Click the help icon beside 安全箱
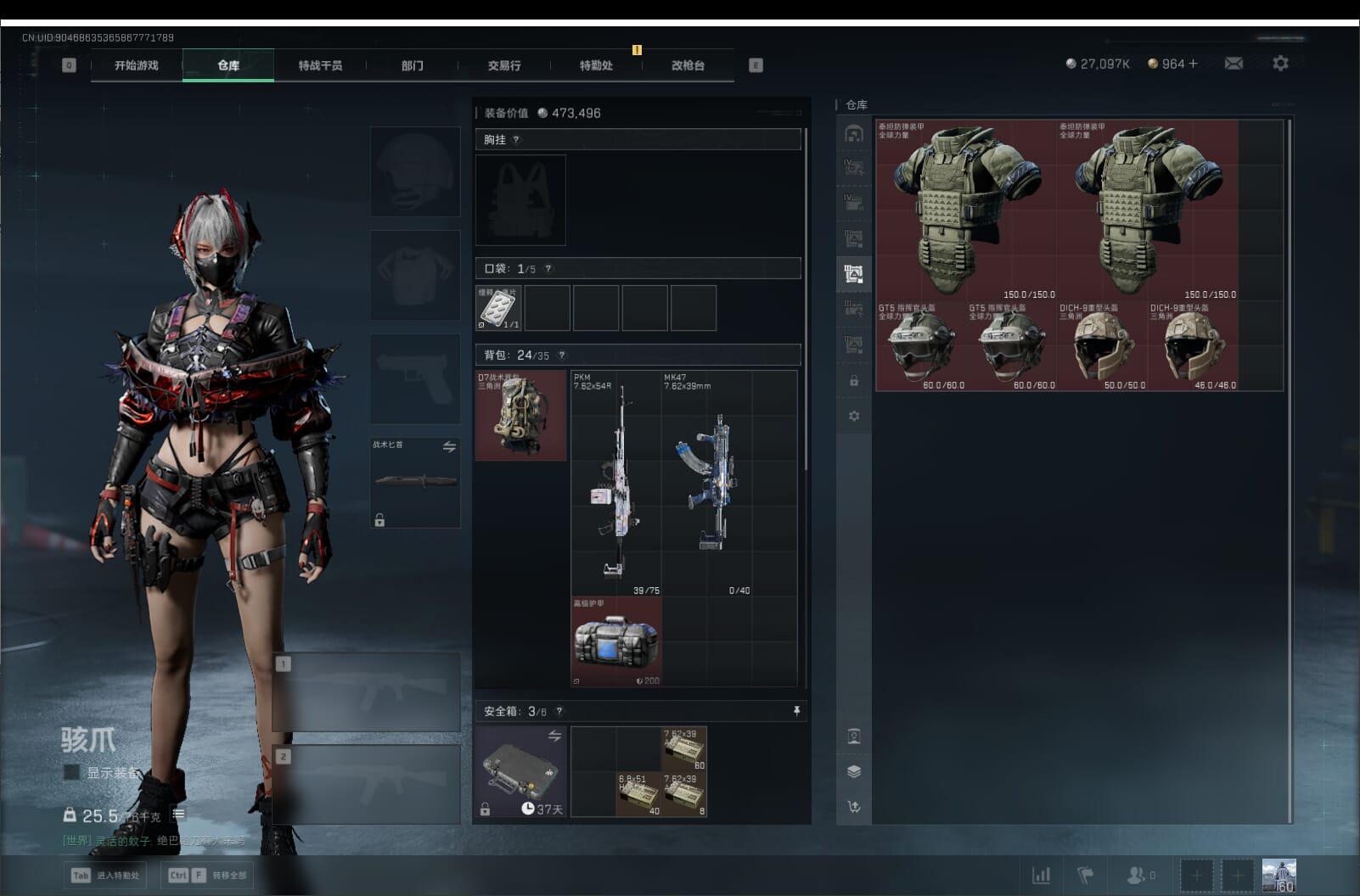 (559, 712)
